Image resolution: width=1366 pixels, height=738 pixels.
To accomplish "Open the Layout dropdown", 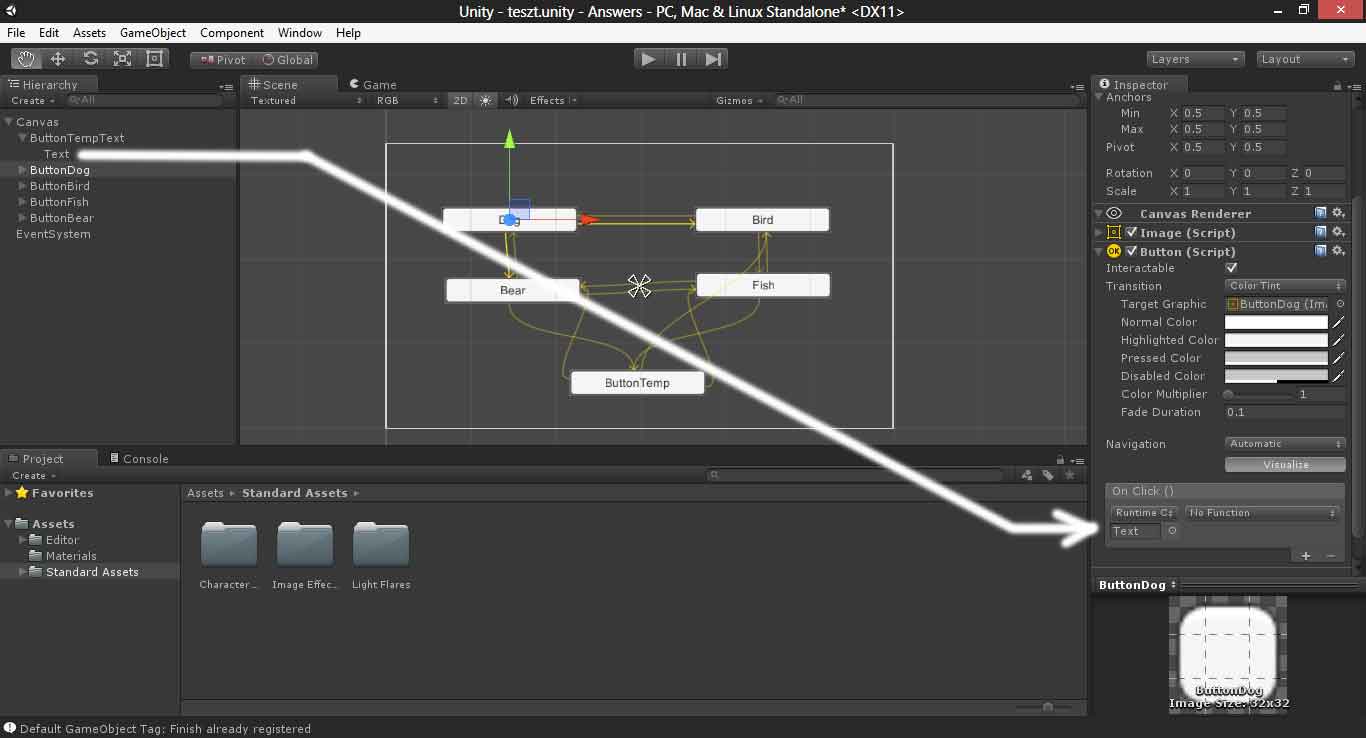I will (1304, 59).
